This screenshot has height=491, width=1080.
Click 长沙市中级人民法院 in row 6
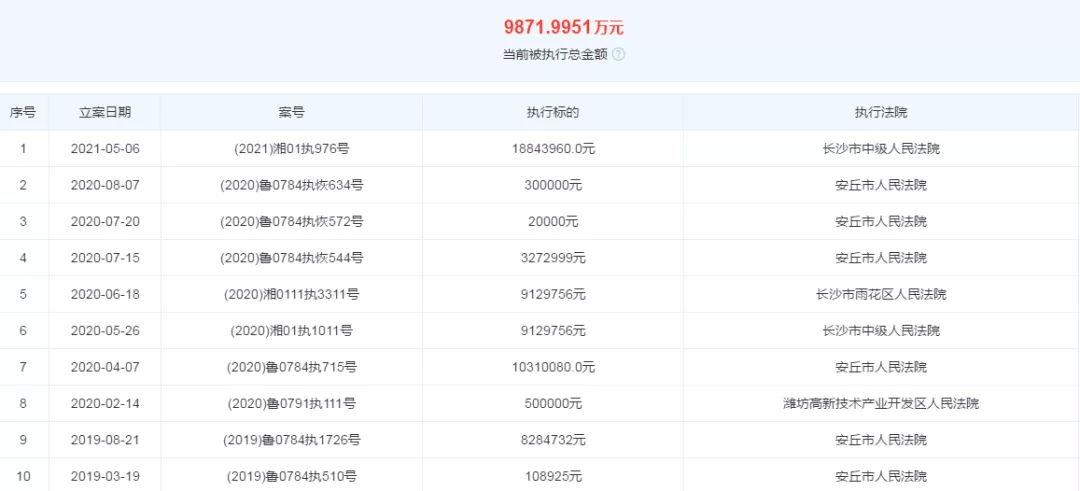point(881,331)
